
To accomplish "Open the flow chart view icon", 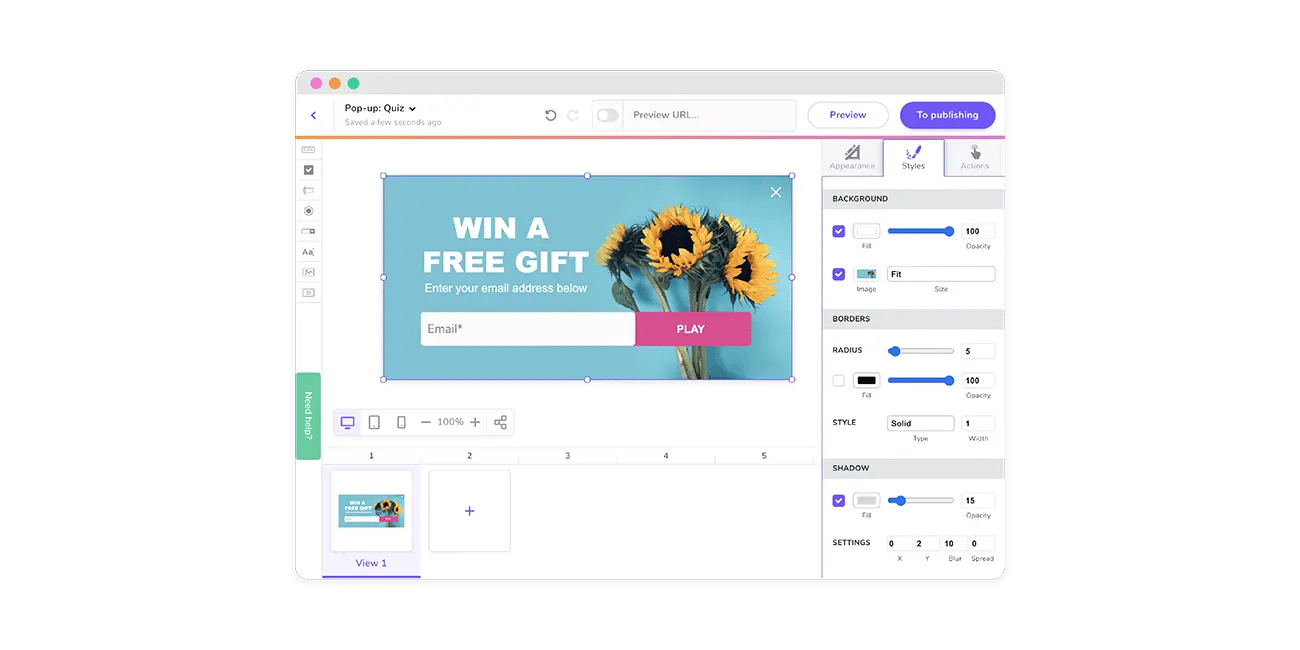I will [500, 421].
